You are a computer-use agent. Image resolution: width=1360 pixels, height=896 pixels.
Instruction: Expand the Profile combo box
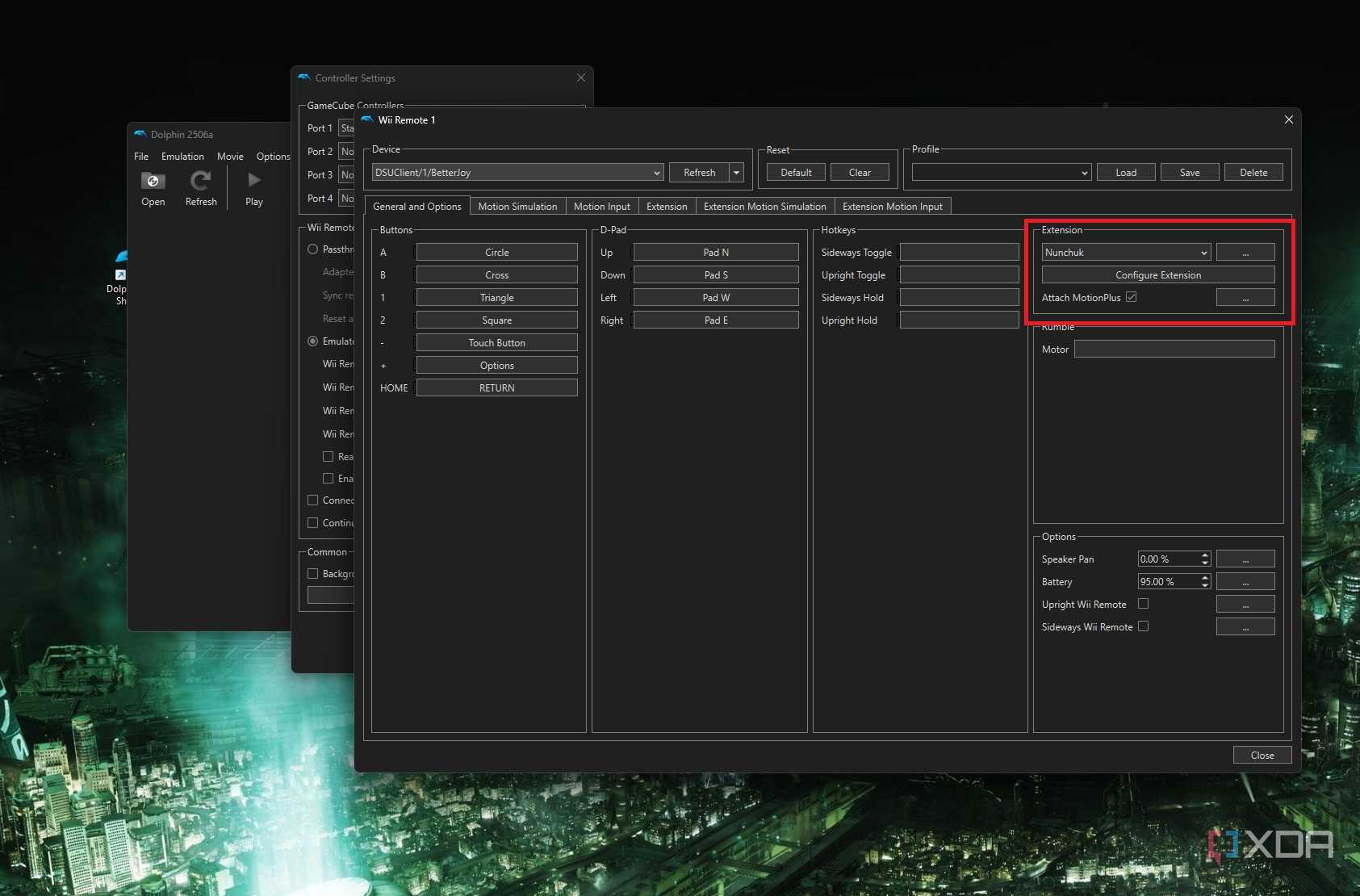(1001, 173)
